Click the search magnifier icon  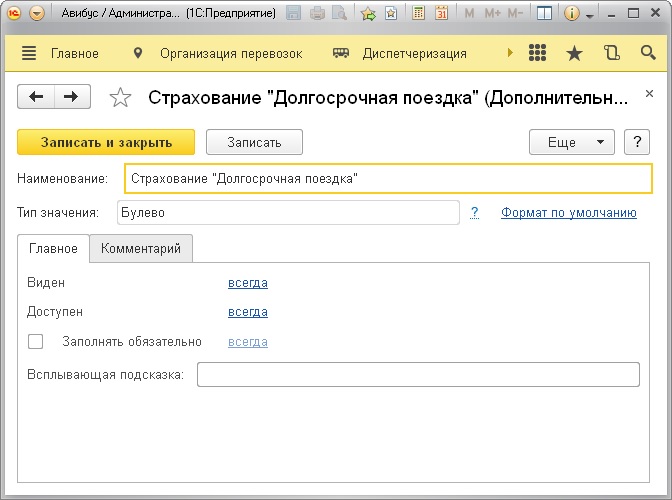646,53
